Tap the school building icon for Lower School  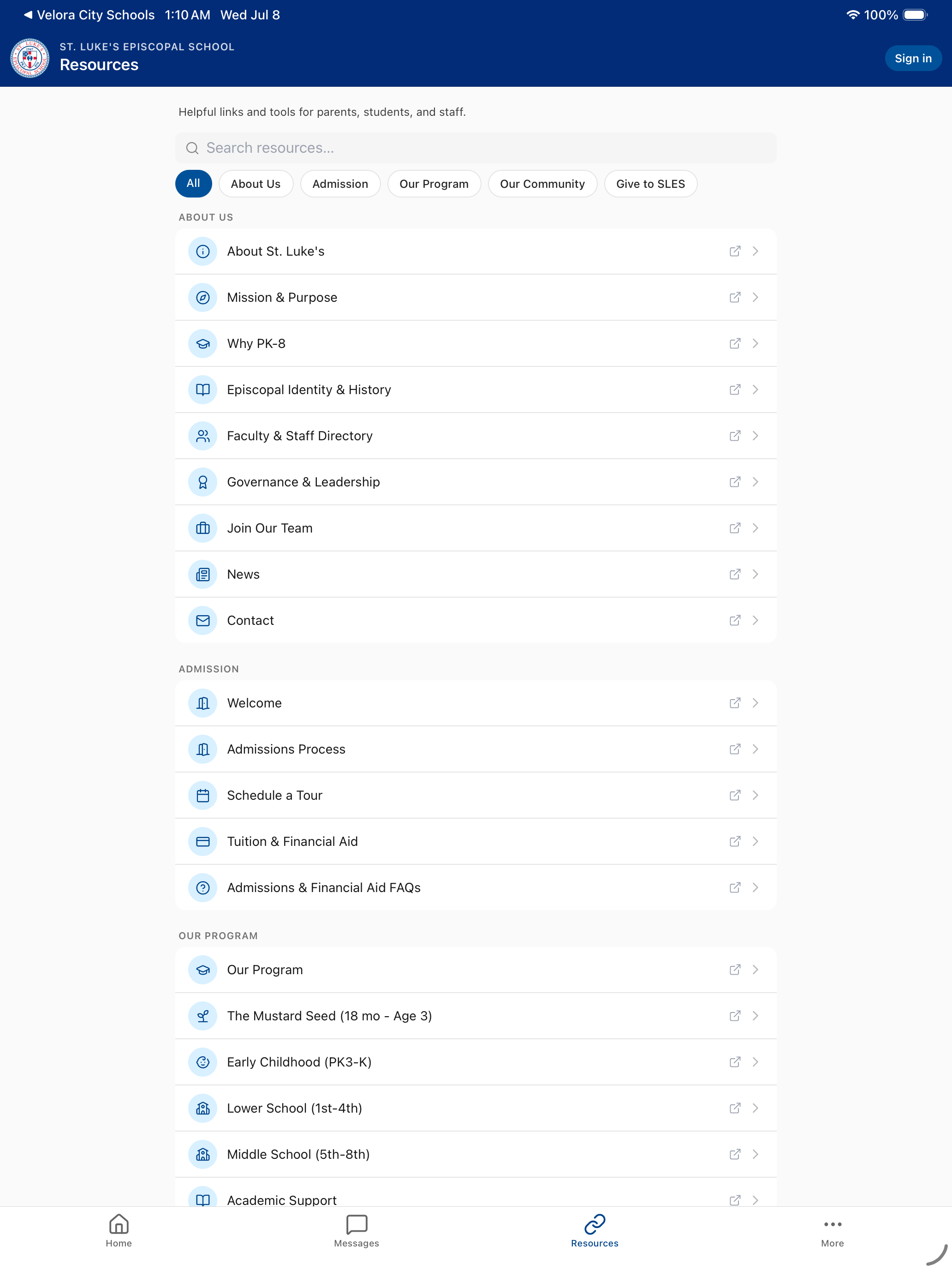tap(202, 1108)
